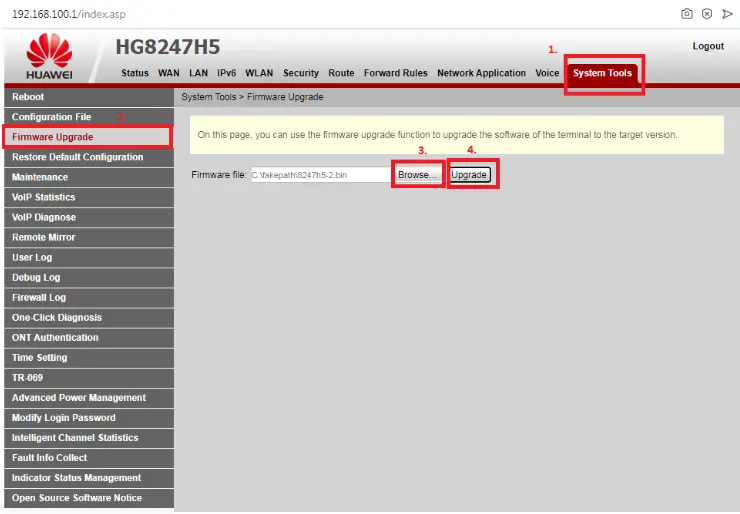View the User Log
Screen dimensions: 740x514
[x=89, y=257]
